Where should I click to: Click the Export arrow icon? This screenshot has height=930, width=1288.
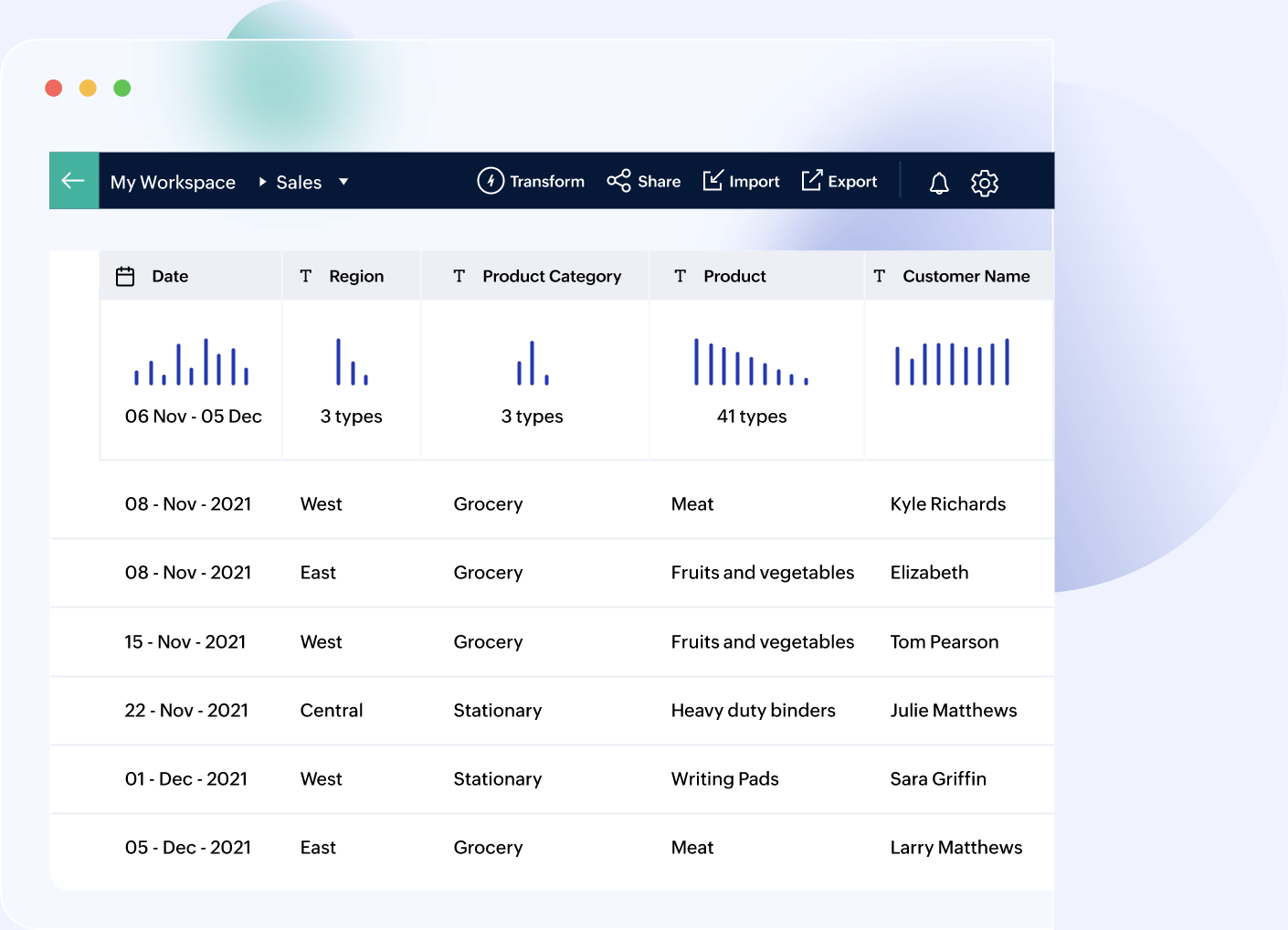pyautogui.click(x=811, y=181)
